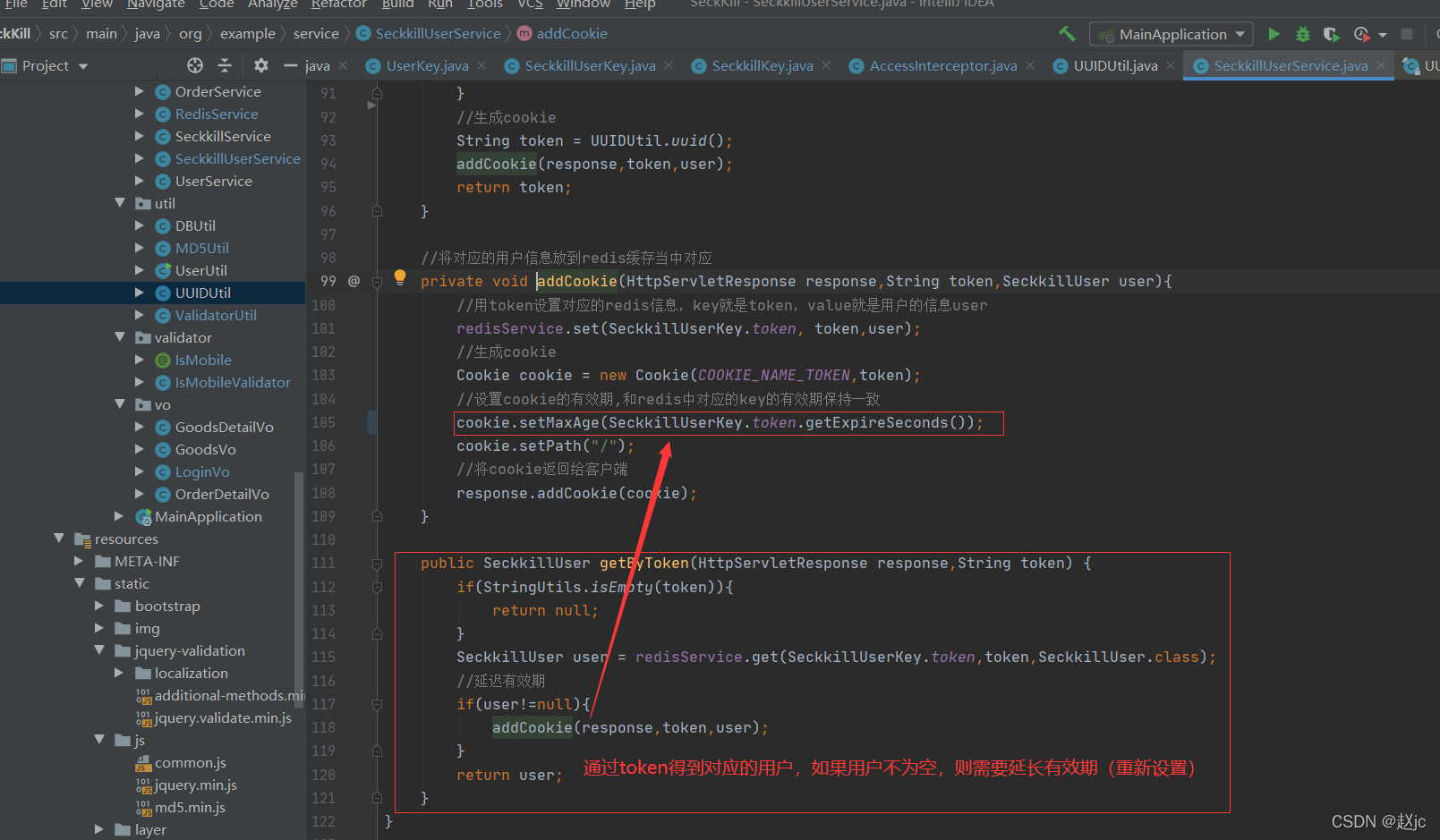Click the 'java' breadcrumb
1440x840 pixels.
coord(148,33)
